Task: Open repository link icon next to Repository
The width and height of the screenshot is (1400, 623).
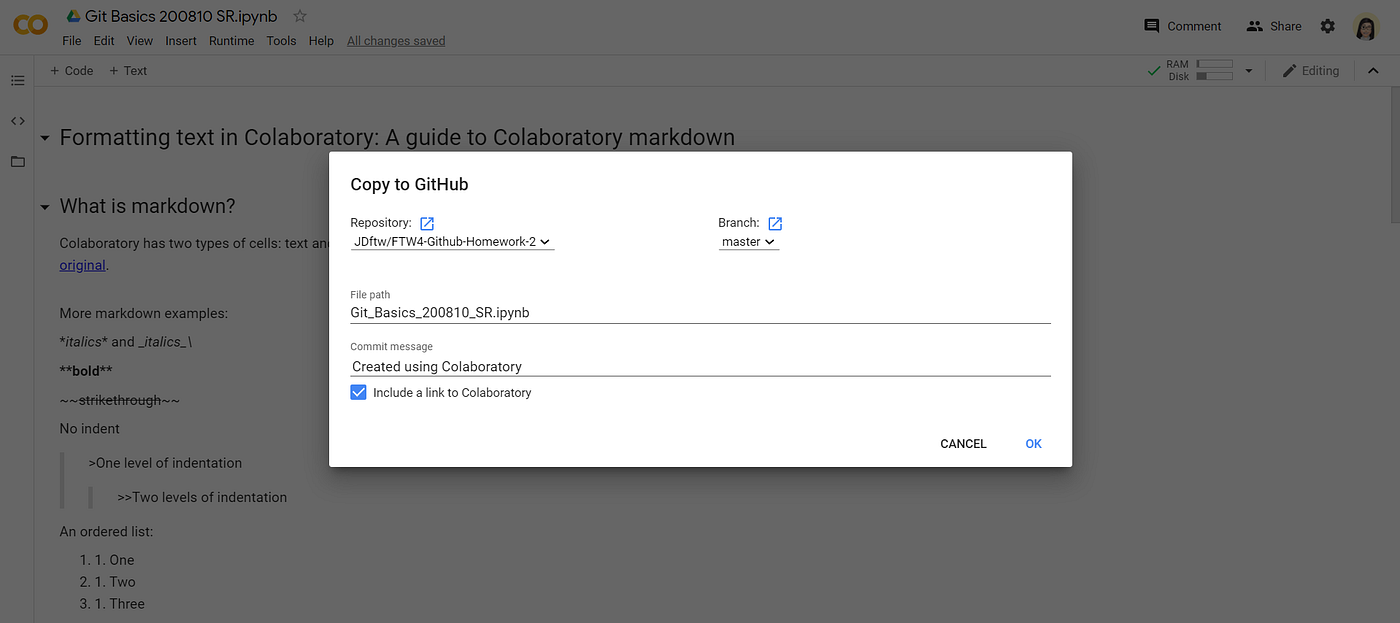Action: (x=427, y=223)
